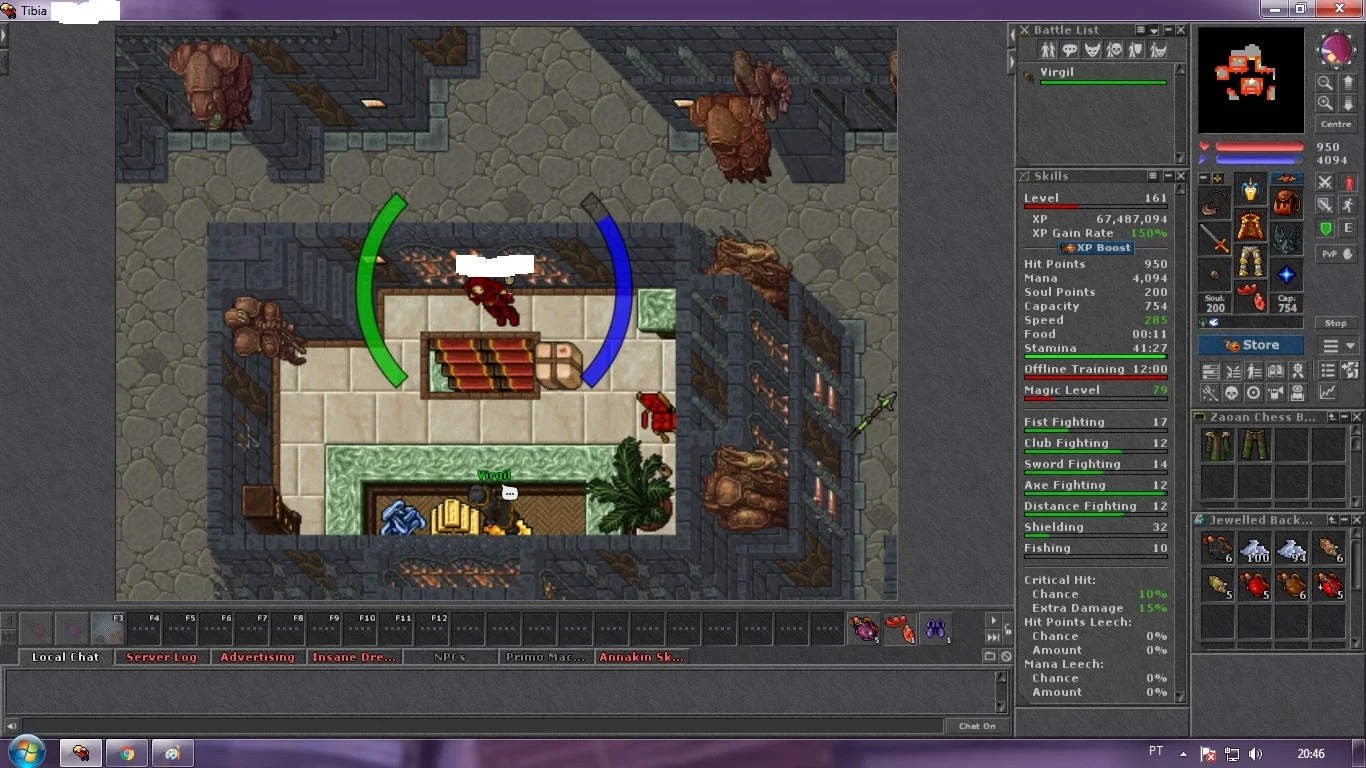Click the minimap compass rose
This screenshot has height=768, width=1366.
pos(1336,49)
